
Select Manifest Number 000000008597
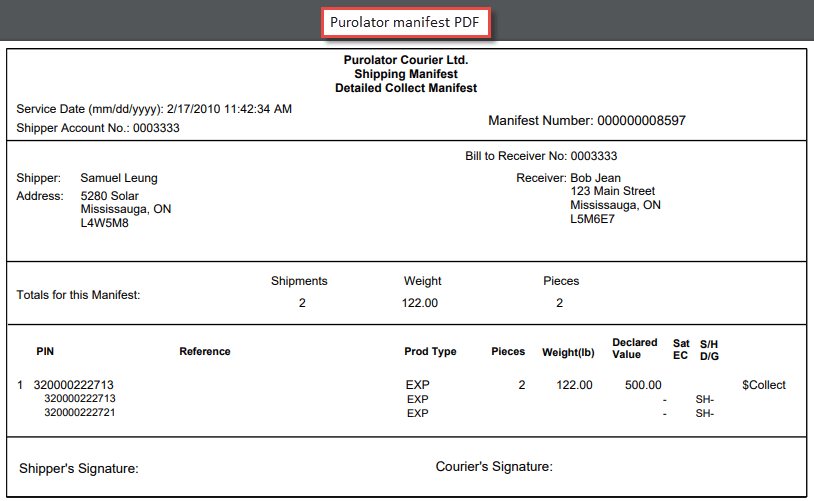point(587,120)
